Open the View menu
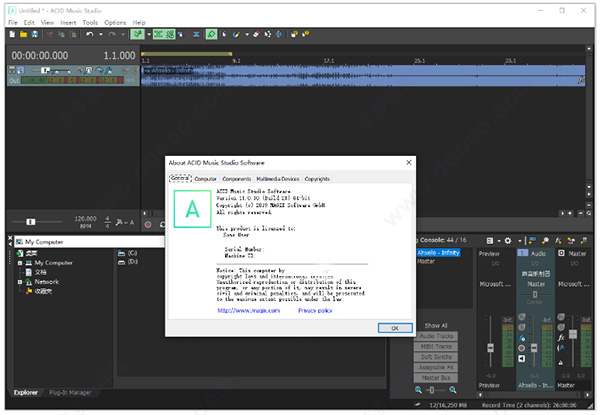 47,23
